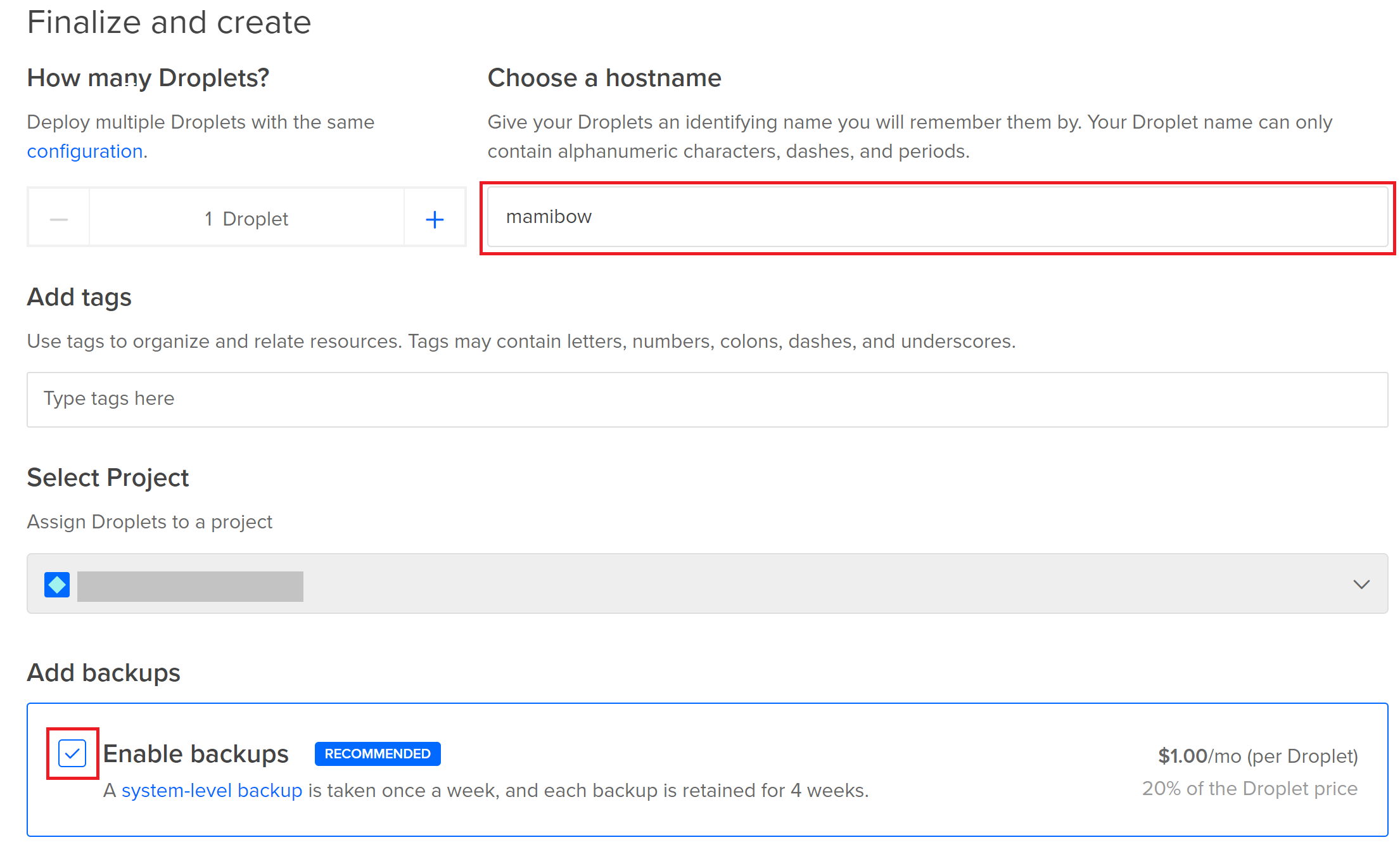The width and height of the screenshot is (1400, 854).
Task: Click the Choose a hostname heading
Action: pyautogui.click(x=604, y=78)
